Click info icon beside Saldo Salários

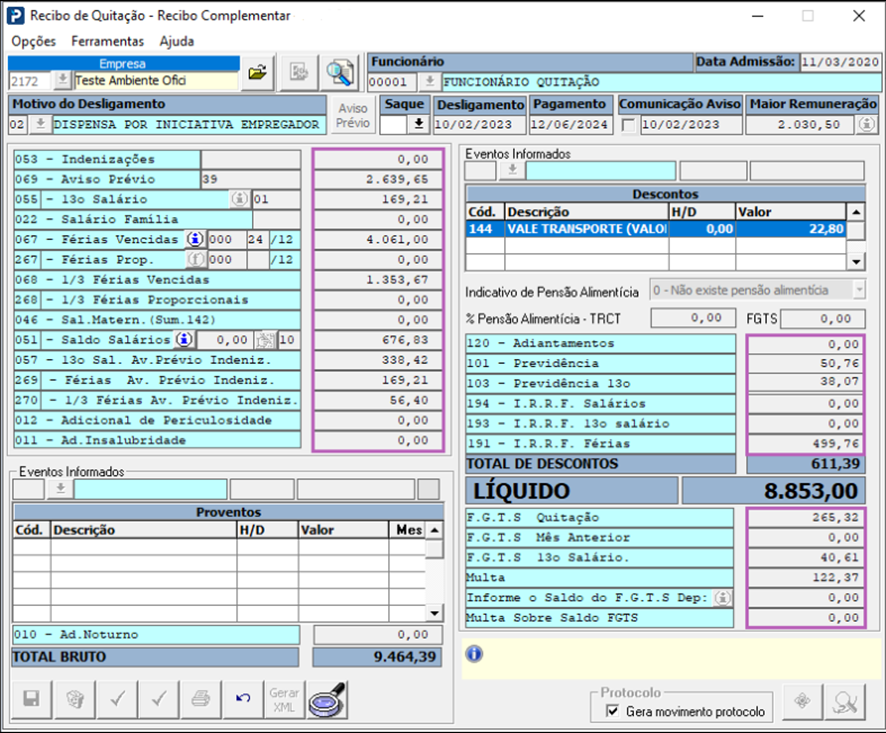[x=184, y=340]
